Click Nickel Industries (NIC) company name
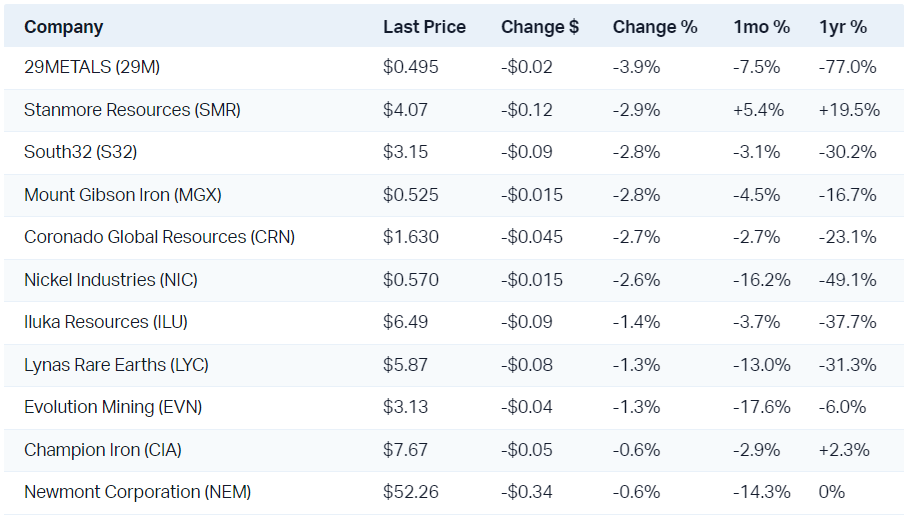The image size is (906, 520). point(111,280)
